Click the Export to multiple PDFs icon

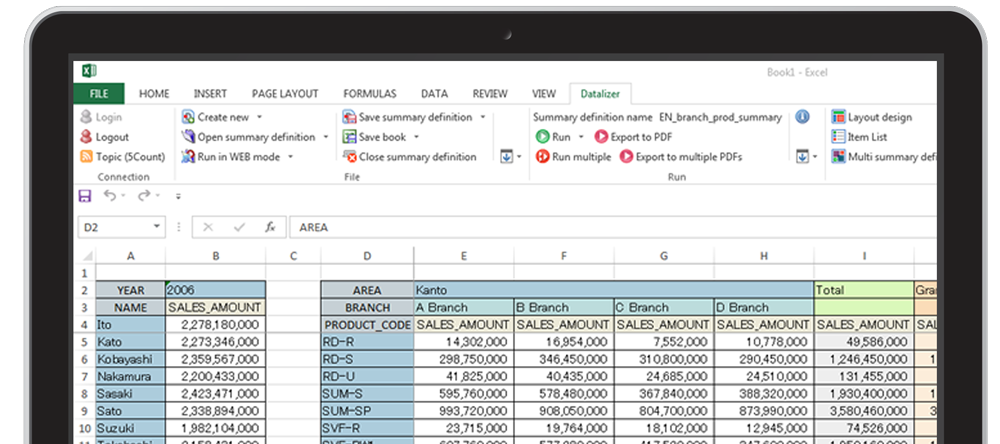[626, 157]
